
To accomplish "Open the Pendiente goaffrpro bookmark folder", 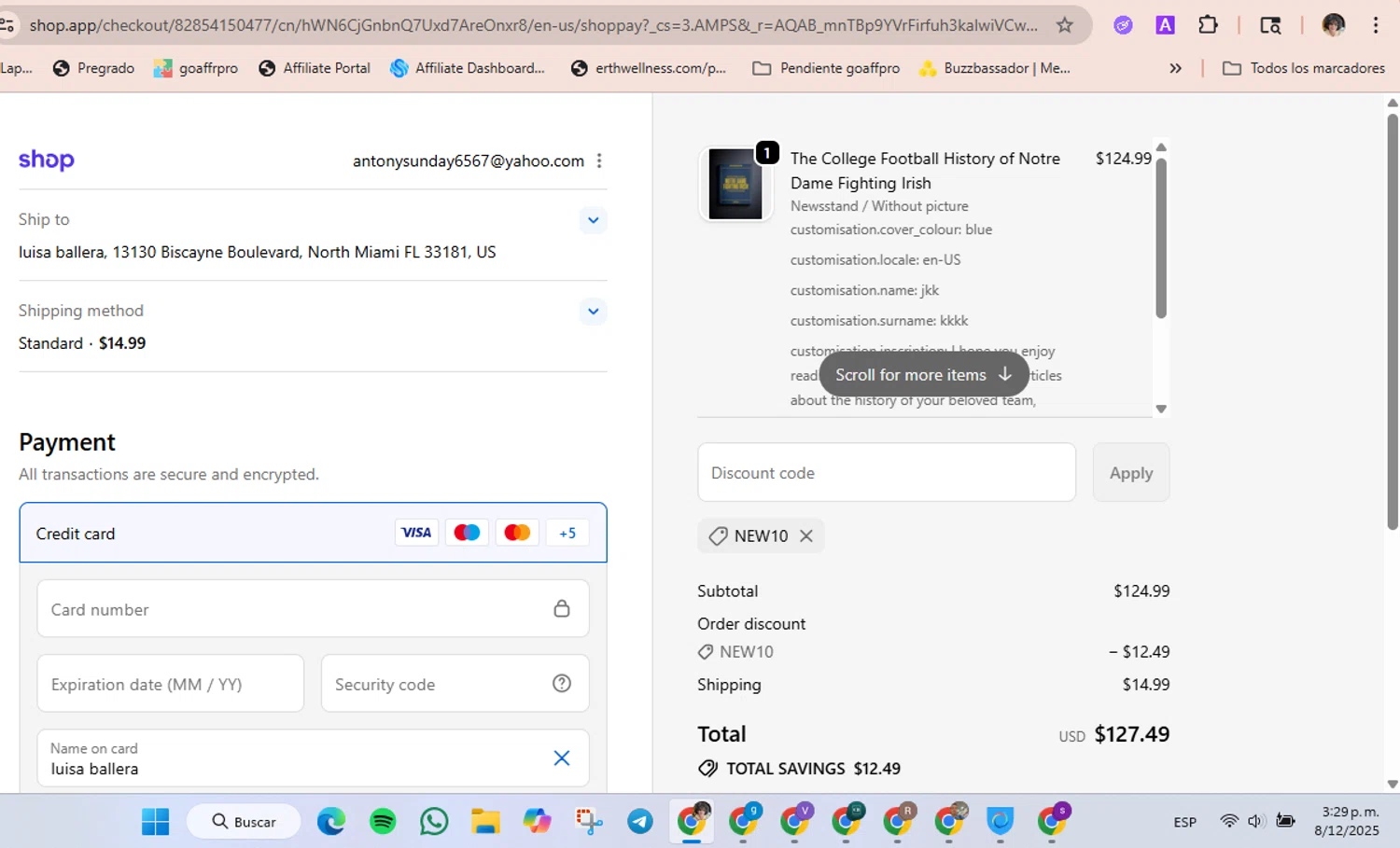I will coord(826,68).
